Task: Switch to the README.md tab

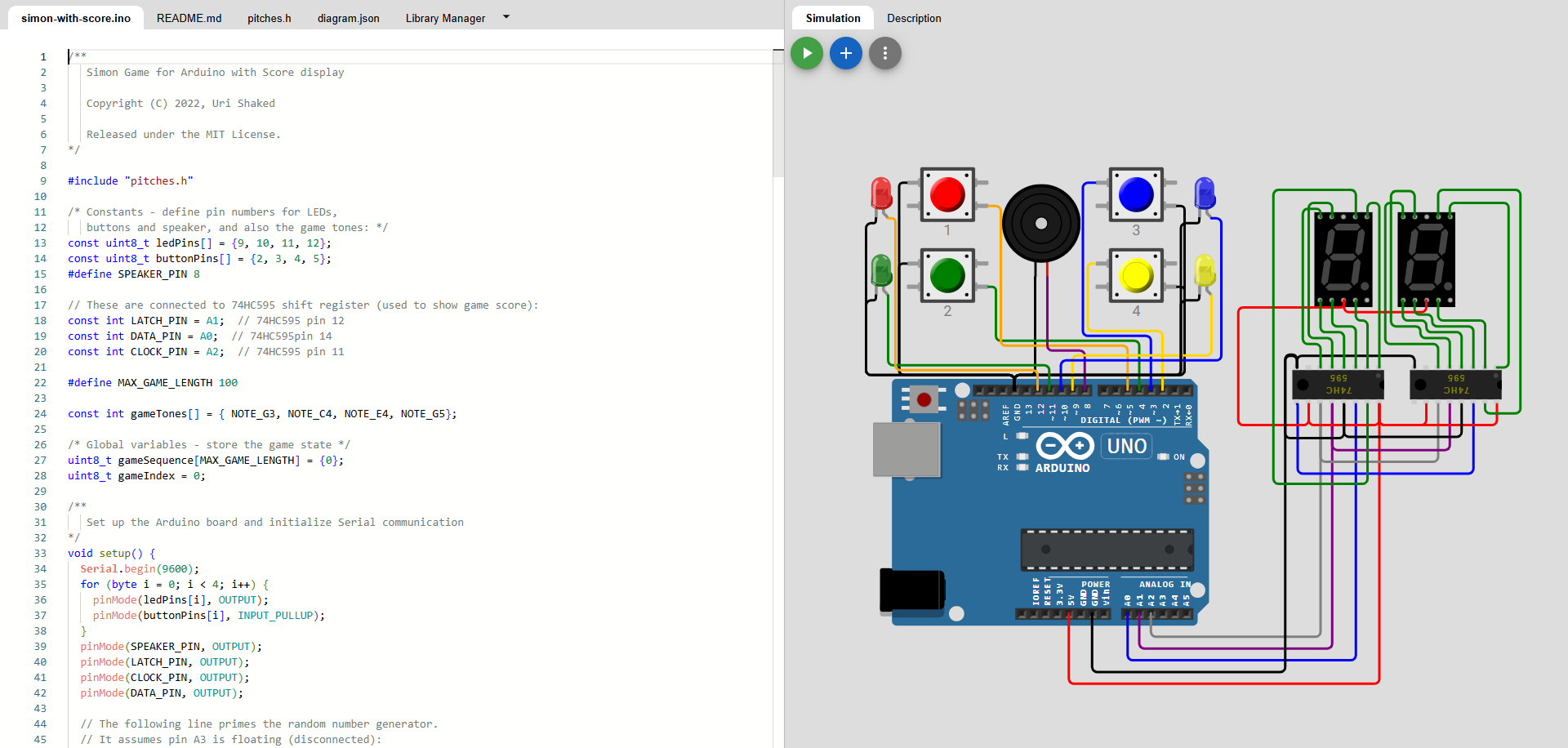Action: [x=189, y=18]
